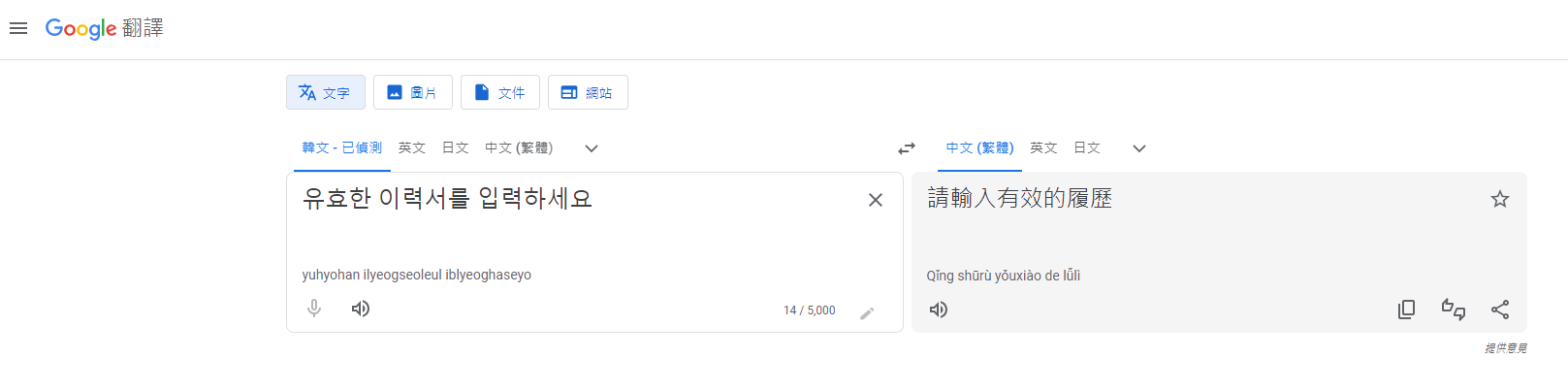The width and height of the screenshot is (1568, 392).
Task: Switch to 文件 document translation
Action: 499,92
